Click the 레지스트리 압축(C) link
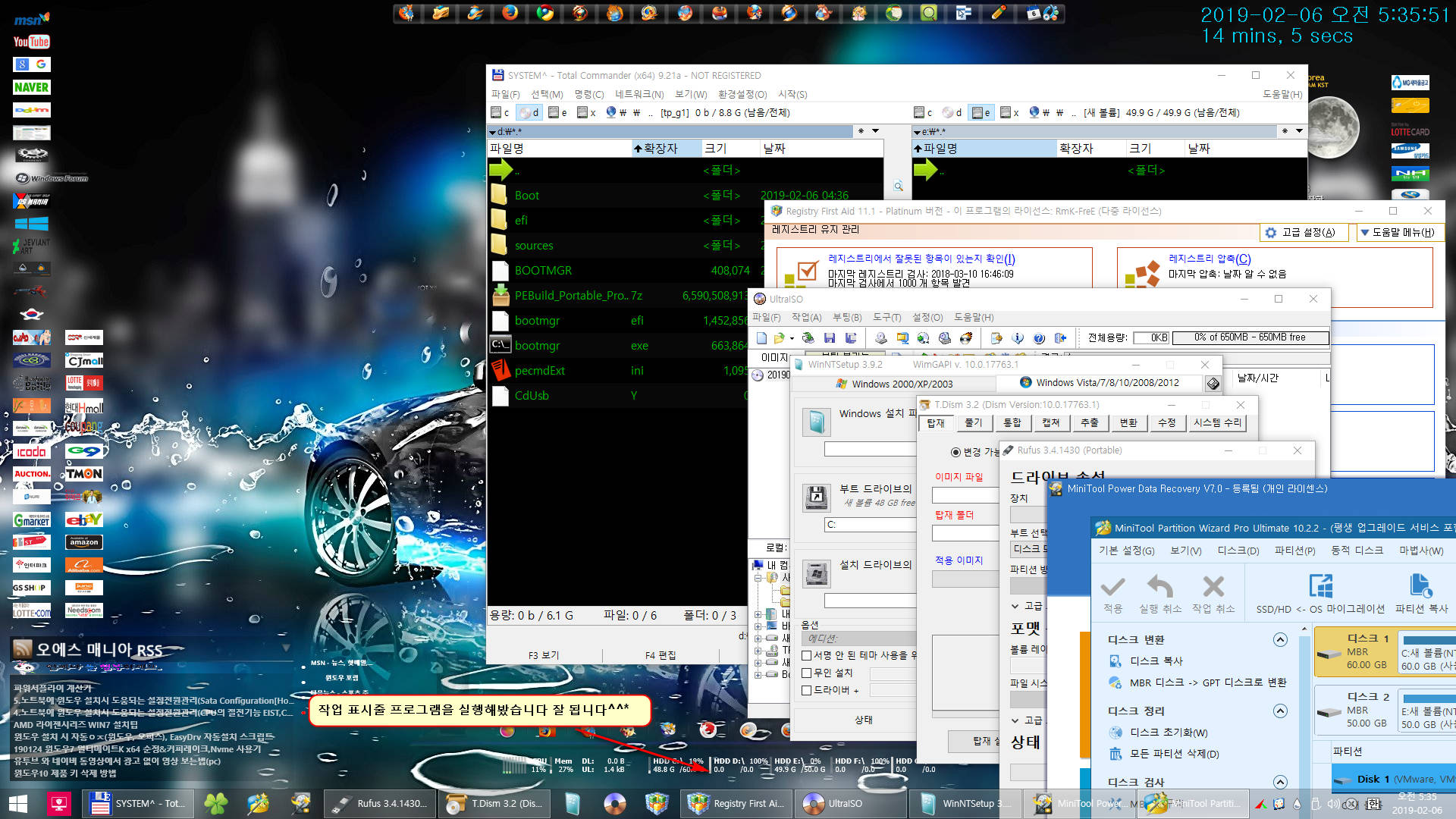The height and width of the screenshot is (819, 1456). 1210,259
